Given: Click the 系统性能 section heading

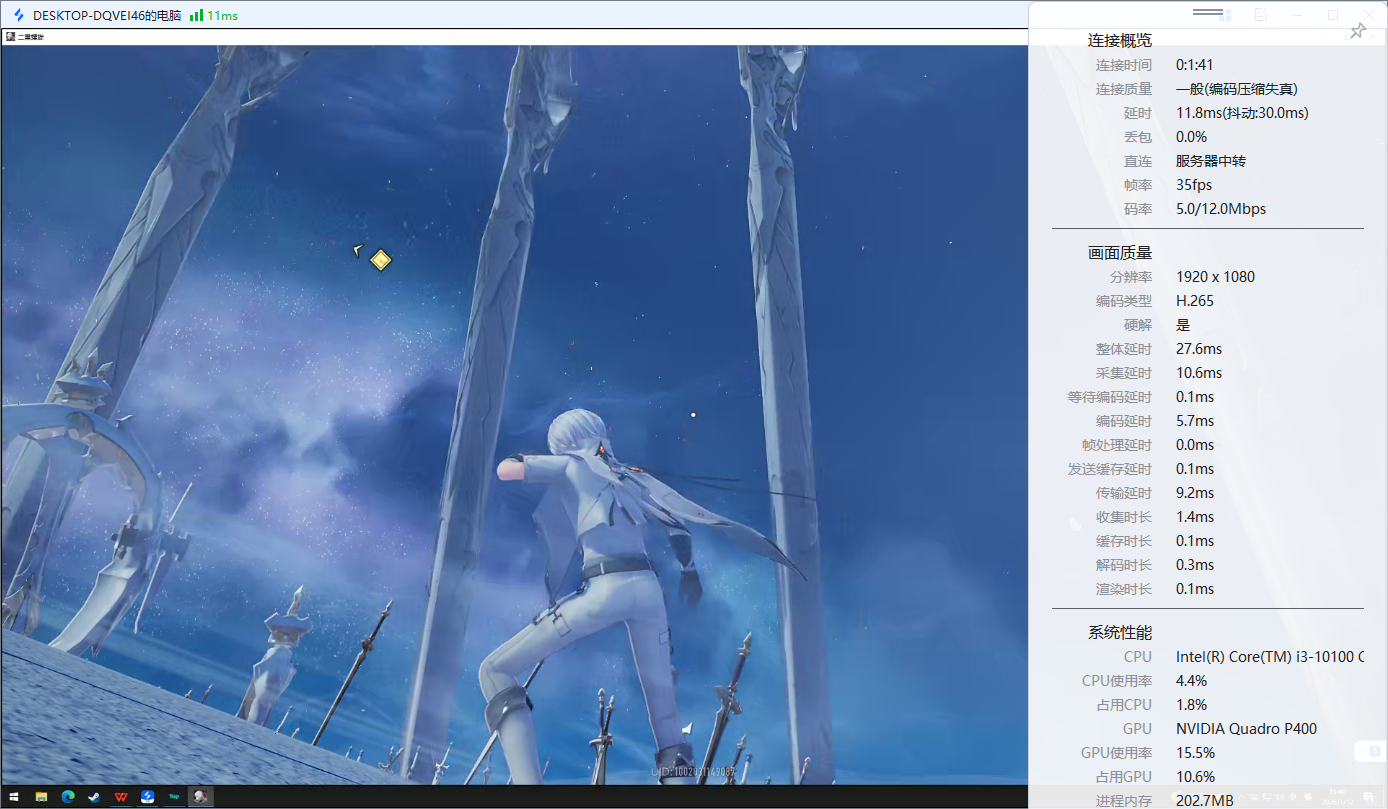Looking at the screenshot, I should tap(1120, 633).
